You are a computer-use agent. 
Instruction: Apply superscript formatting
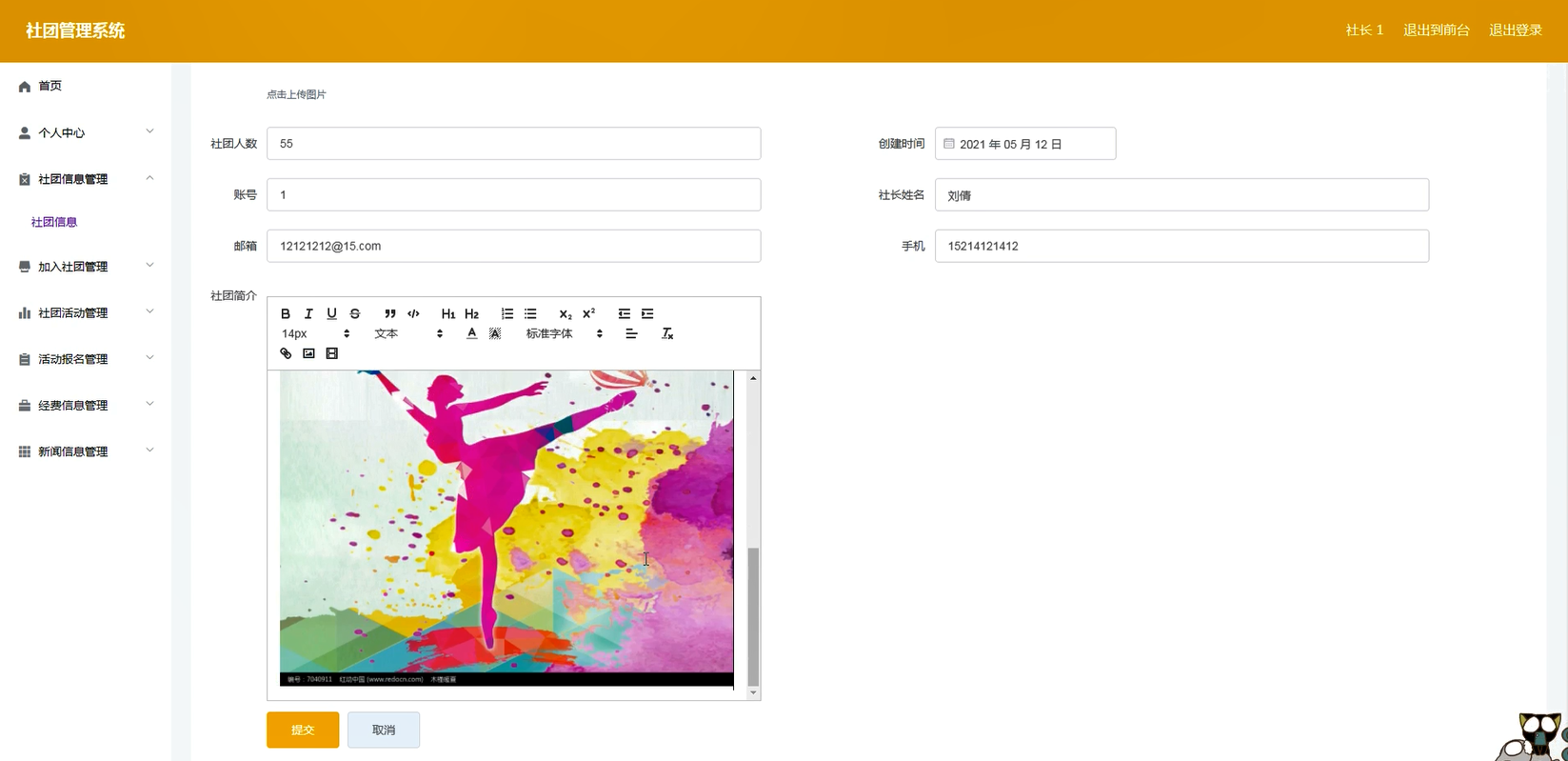coord(588,313)
